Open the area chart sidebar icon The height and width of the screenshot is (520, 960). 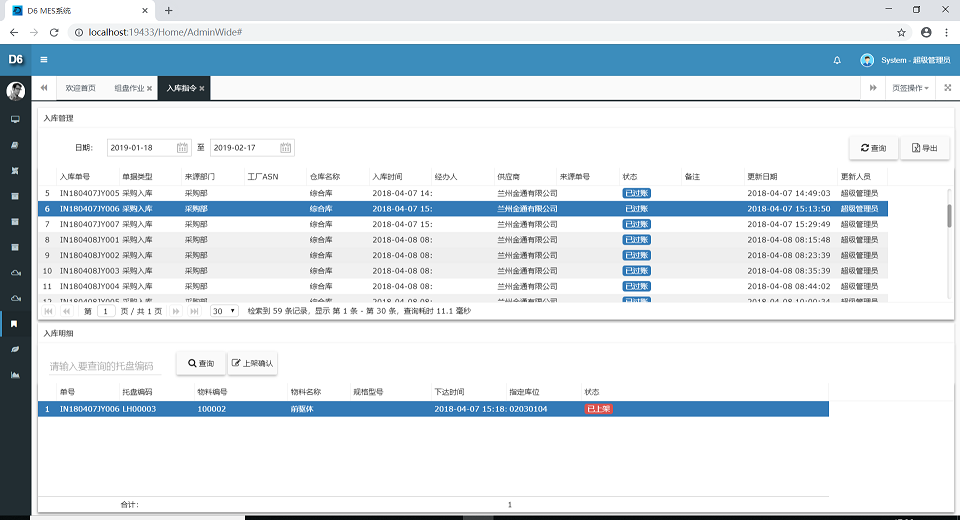coord(15,375)
